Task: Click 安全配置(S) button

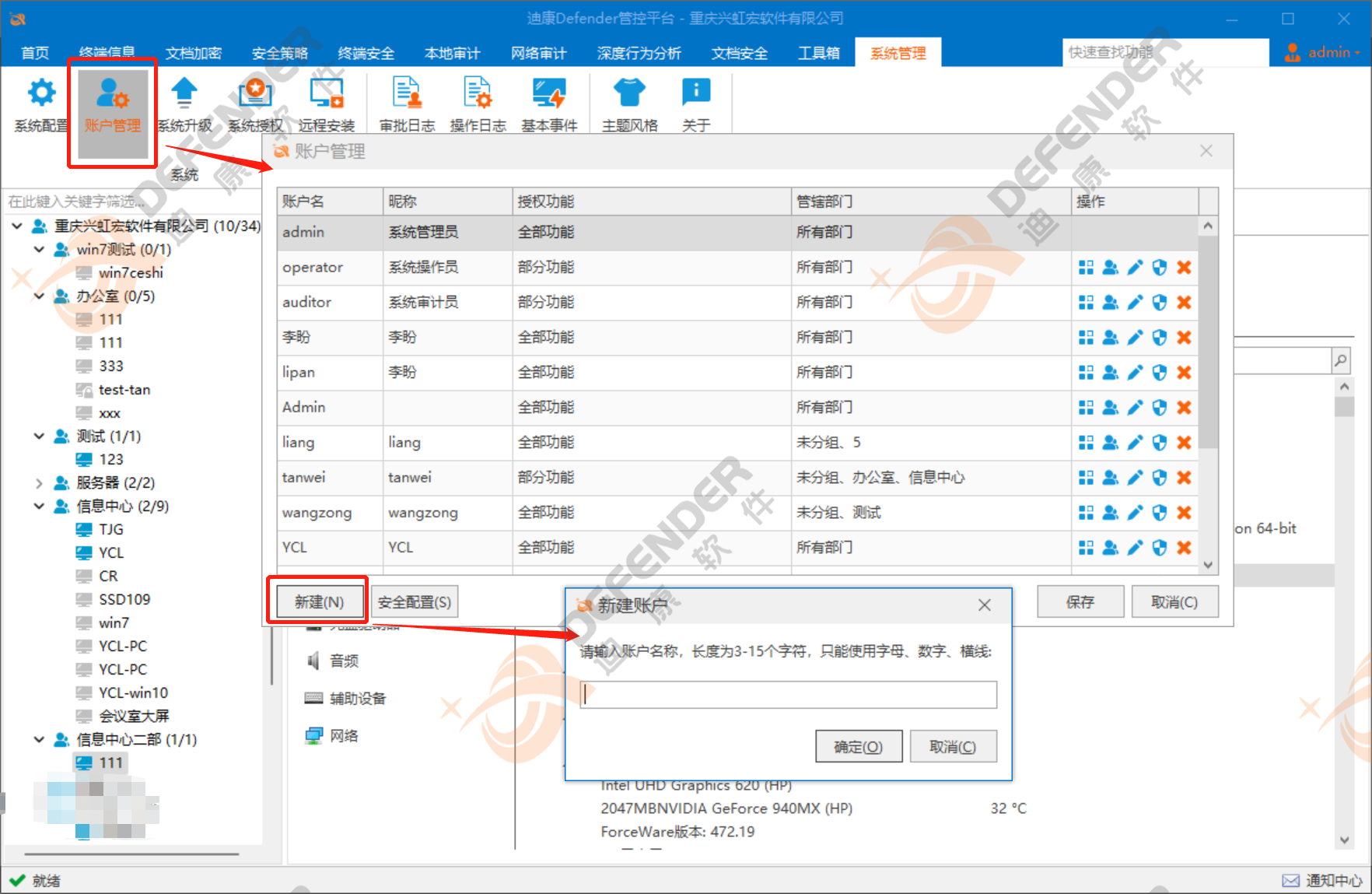Action: tap(415, 601)
